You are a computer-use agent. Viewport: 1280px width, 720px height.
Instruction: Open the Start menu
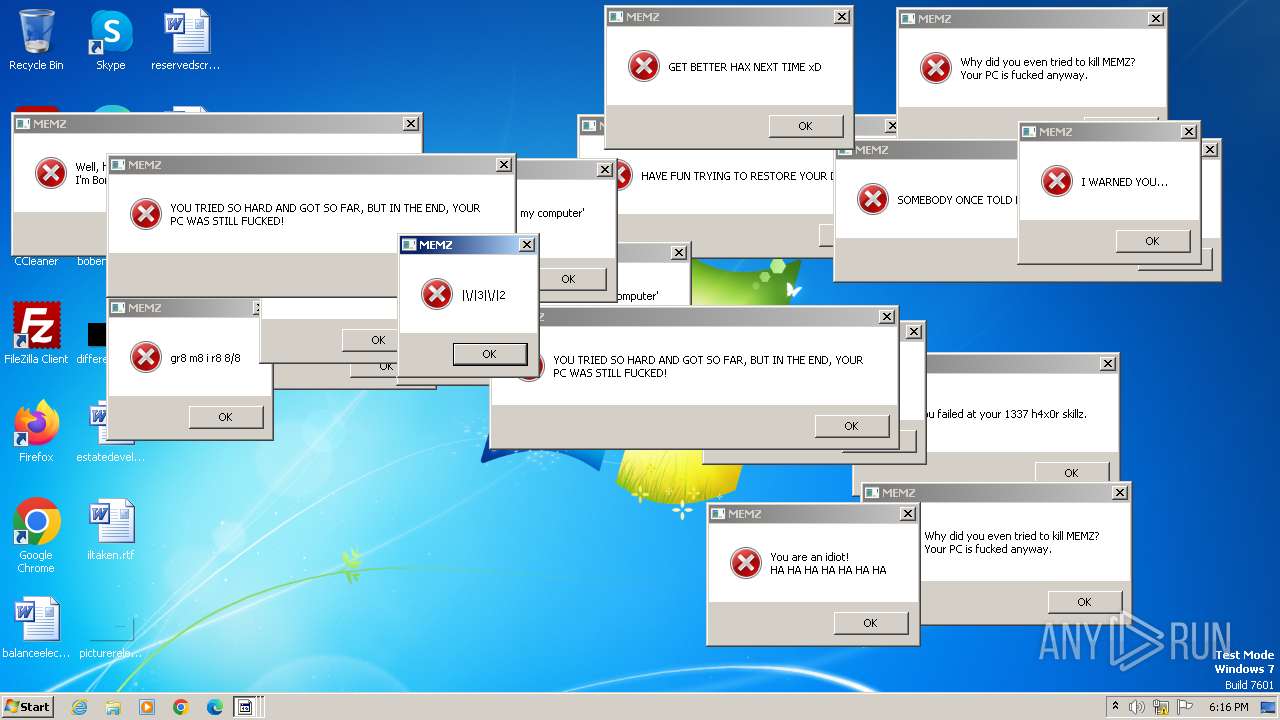point(27,707)
